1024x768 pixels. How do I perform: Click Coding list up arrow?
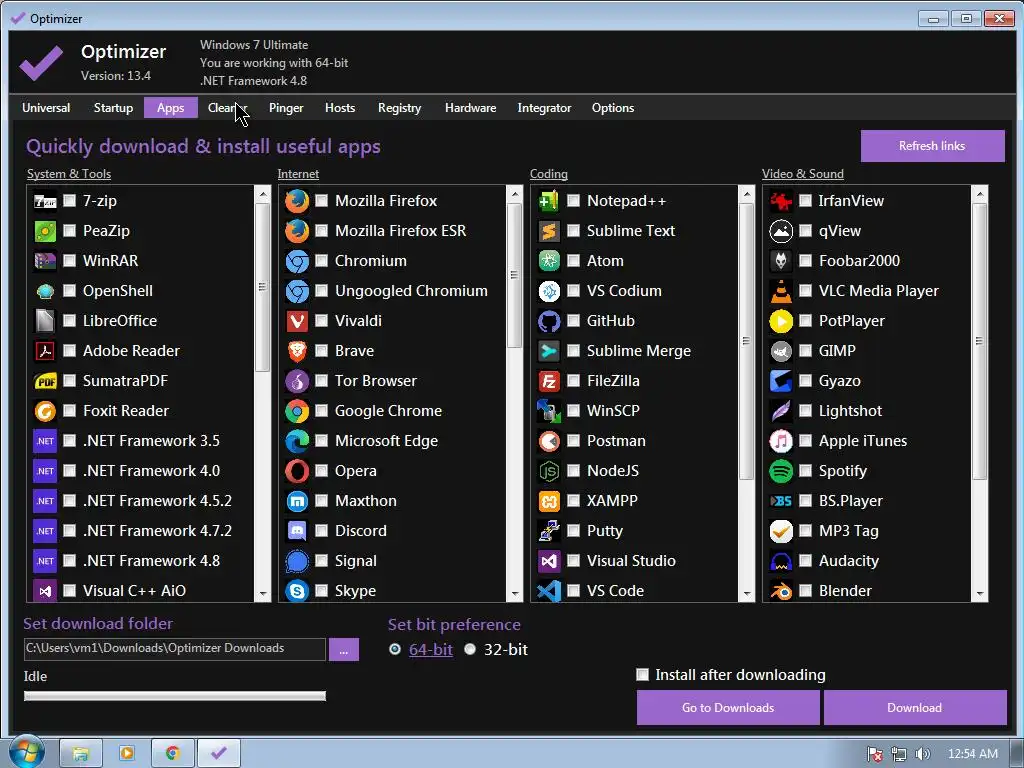[746, 194]
